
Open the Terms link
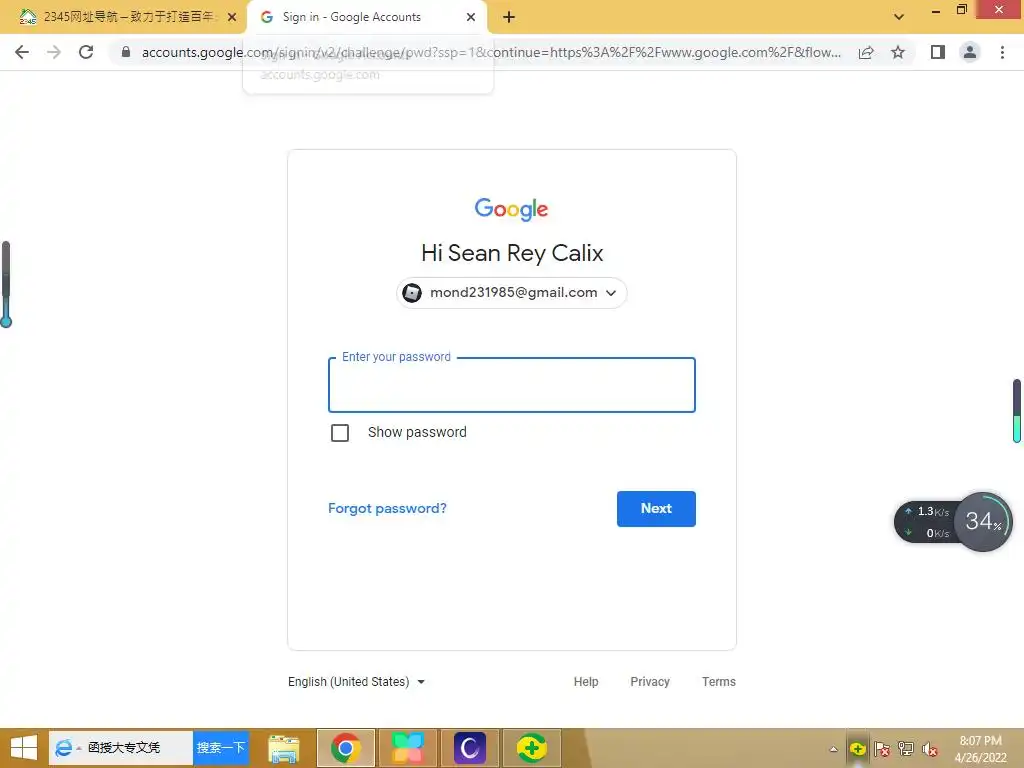(x=718, y=682)
